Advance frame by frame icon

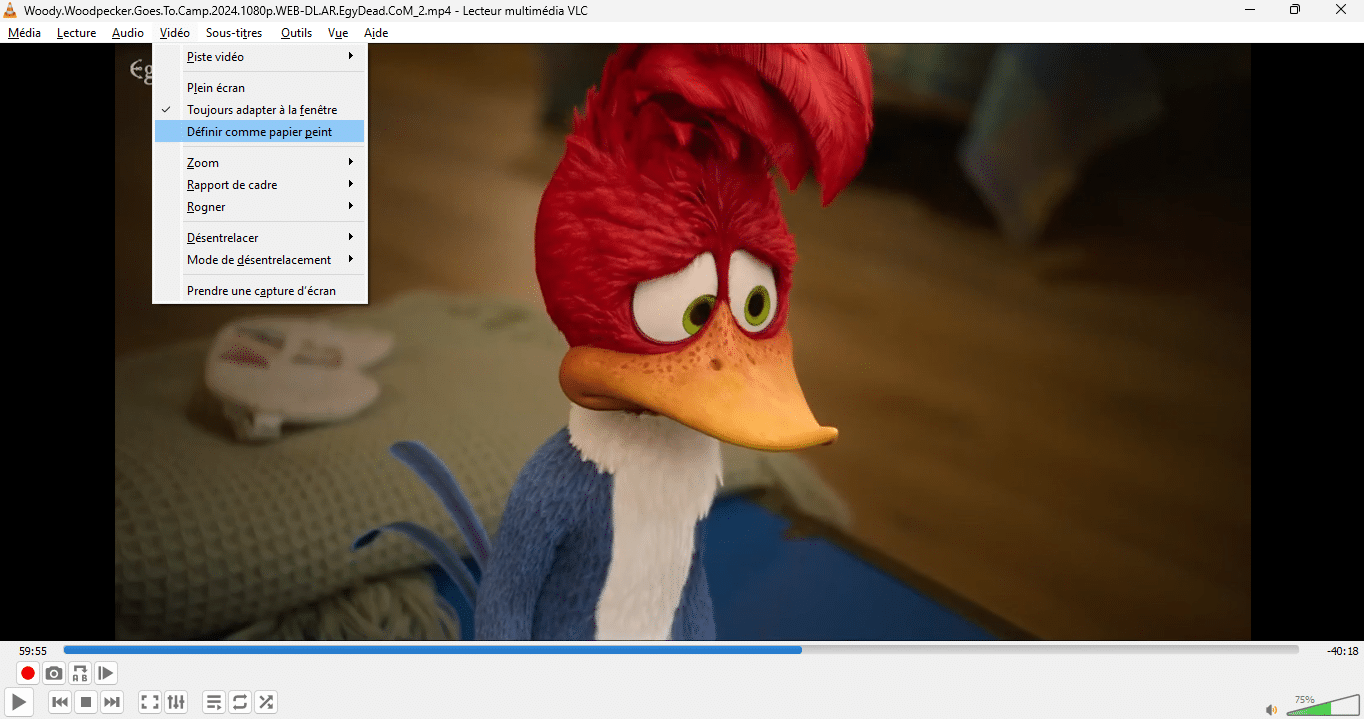[x=106, y=673]
